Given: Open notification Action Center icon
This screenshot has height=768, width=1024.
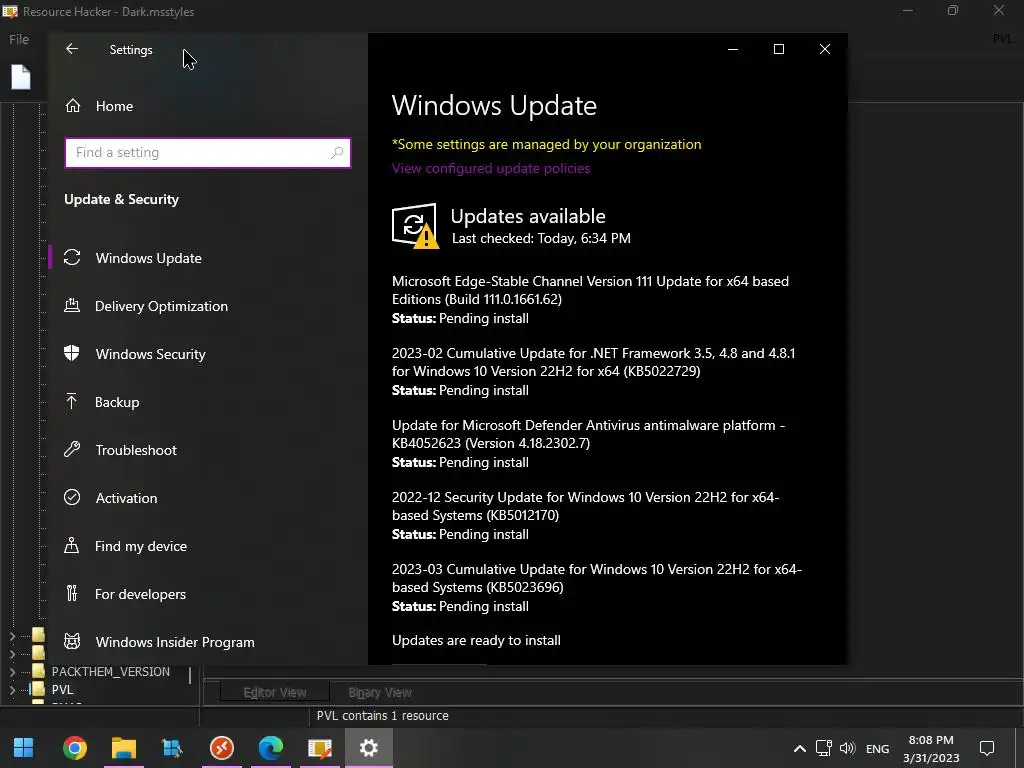Looking at the screenshot, I should [987, 748].
